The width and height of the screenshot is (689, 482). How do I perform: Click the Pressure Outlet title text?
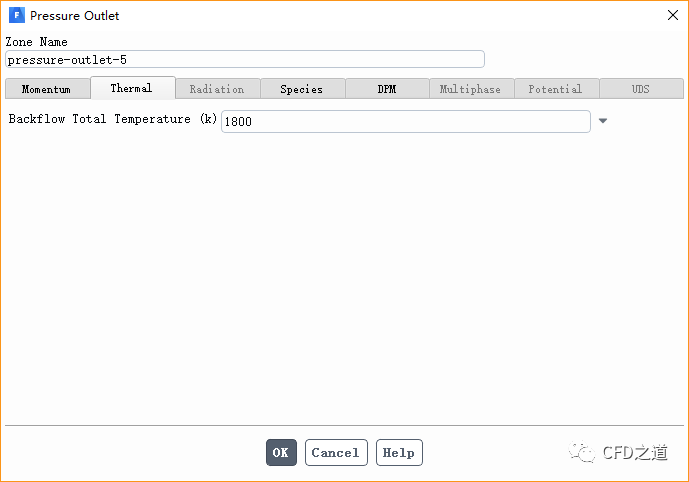pyautogui.click(x=75, y=16)
